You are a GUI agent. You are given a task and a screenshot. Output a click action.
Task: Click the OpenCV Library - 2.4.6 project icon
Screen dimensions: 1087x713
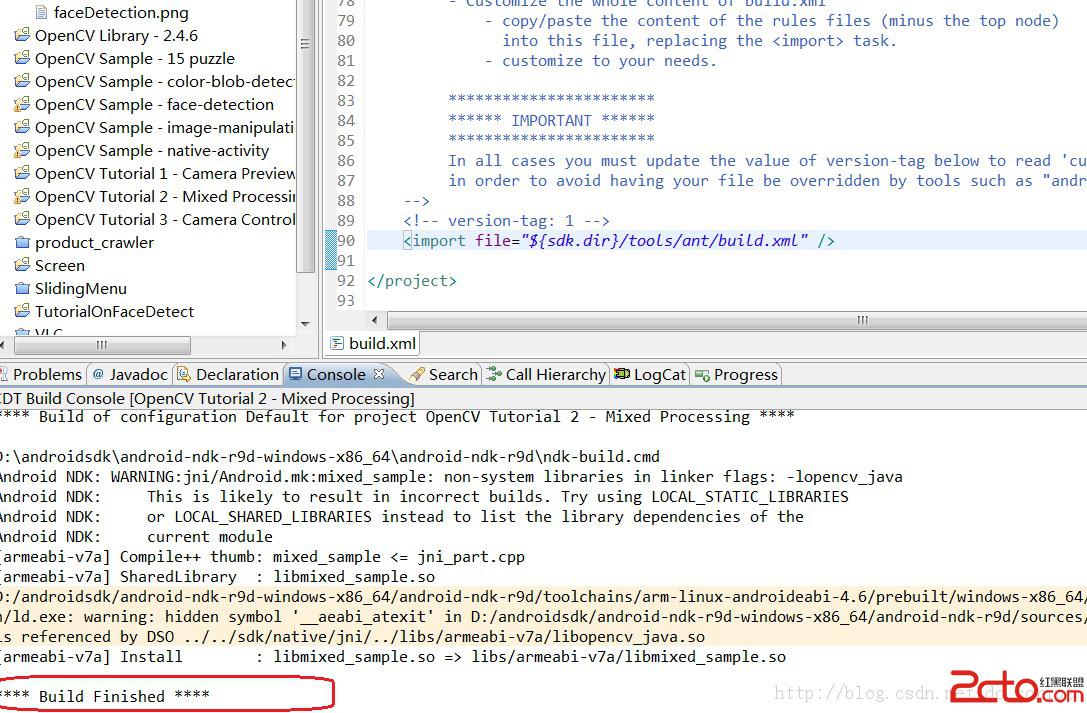[22, 35]
